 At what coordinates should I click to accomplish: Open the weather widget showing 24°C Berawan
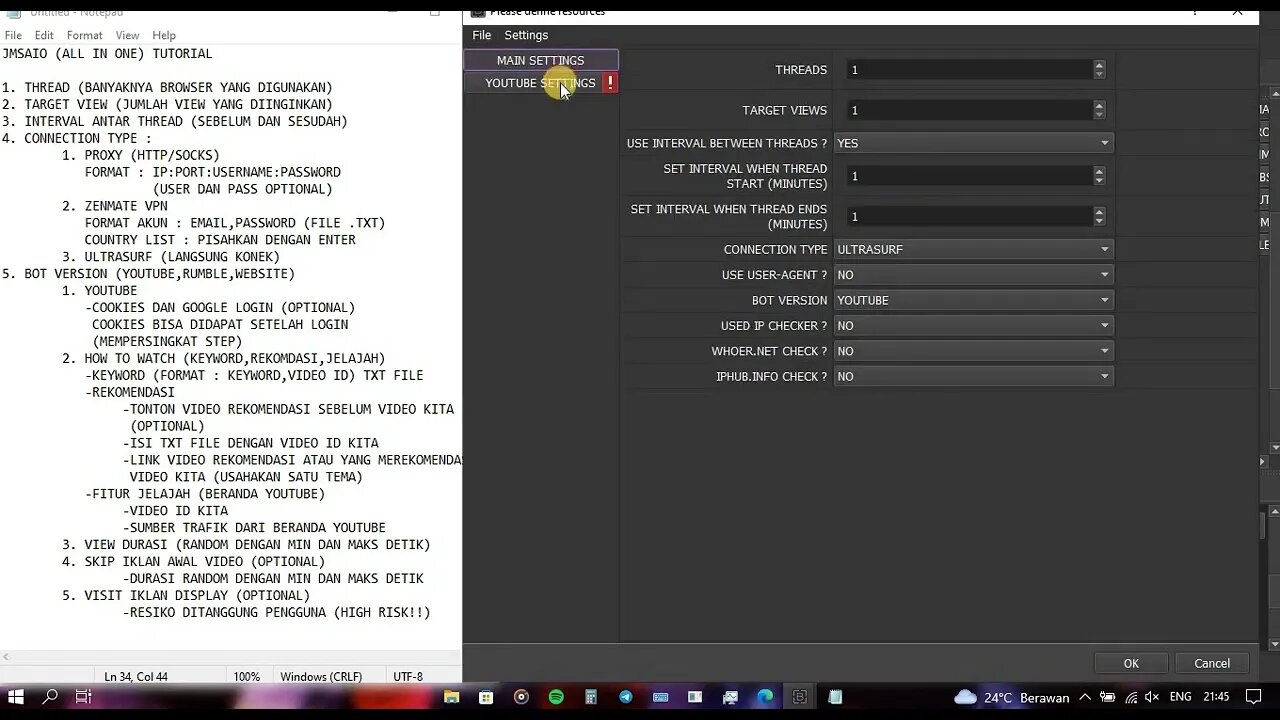coord(1012,697)
